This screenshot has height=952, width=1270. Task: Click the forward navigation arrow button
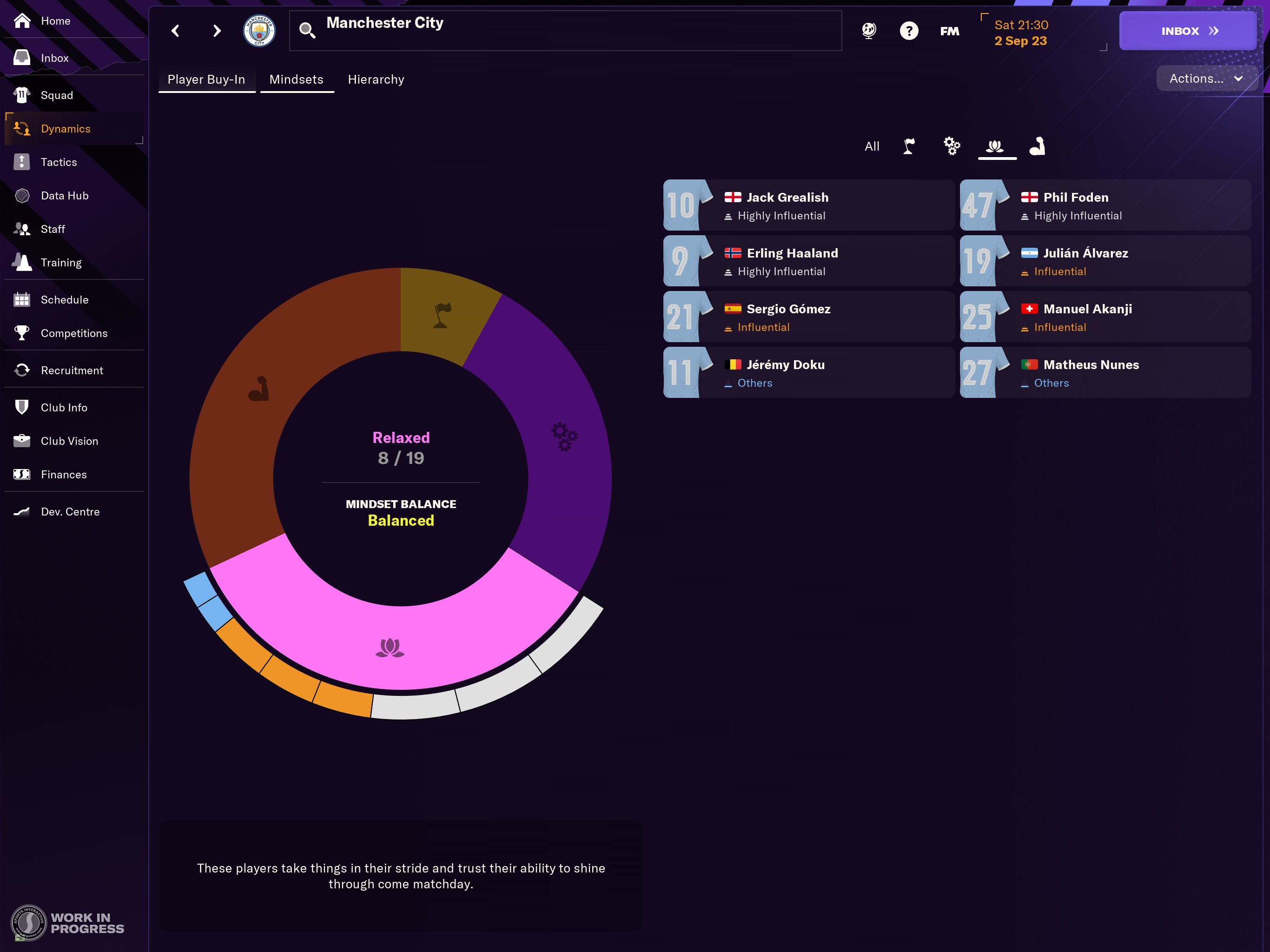click(x=216, y=30)
